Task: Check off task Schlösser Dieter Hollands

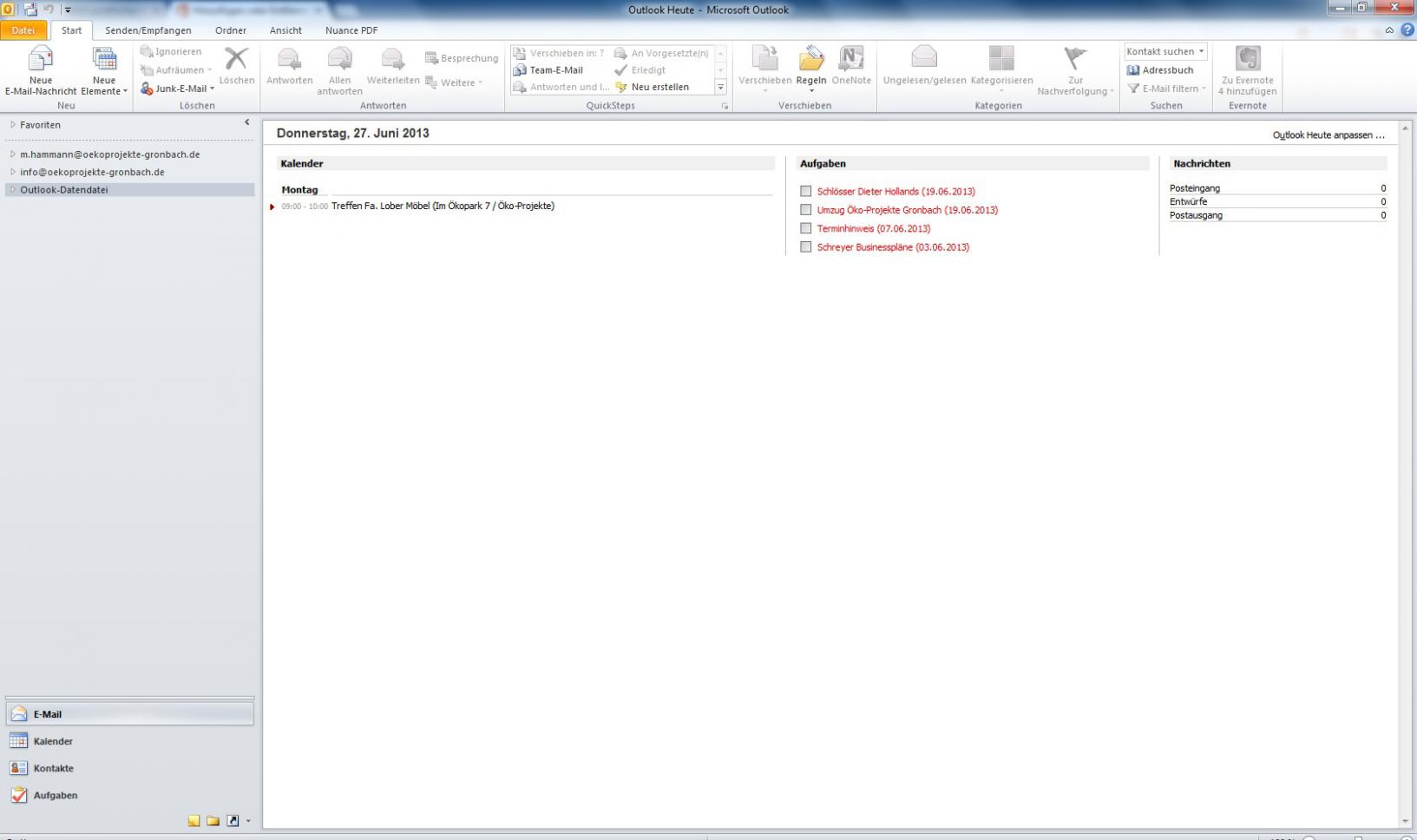Action: pyautogui.click(x=806, y=191)
